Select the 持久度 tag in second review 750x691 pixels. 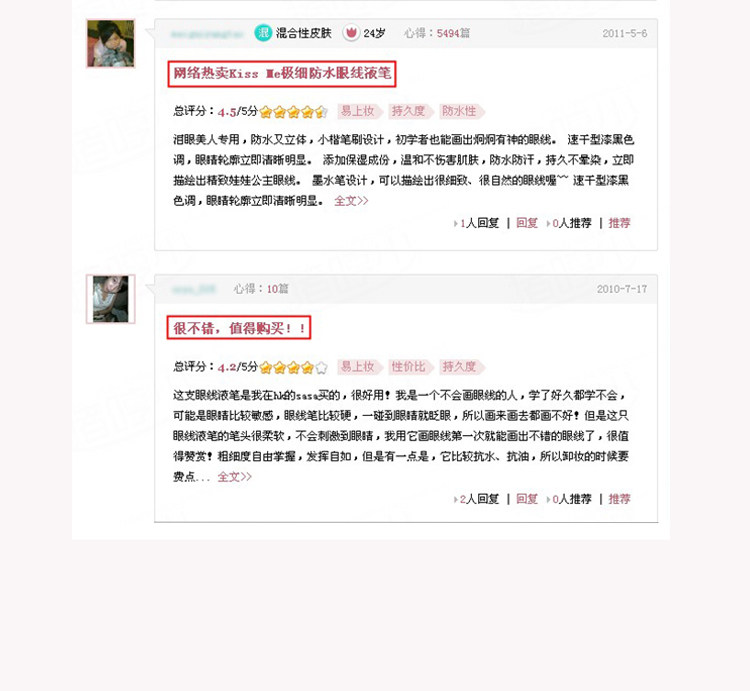(461, 367)
